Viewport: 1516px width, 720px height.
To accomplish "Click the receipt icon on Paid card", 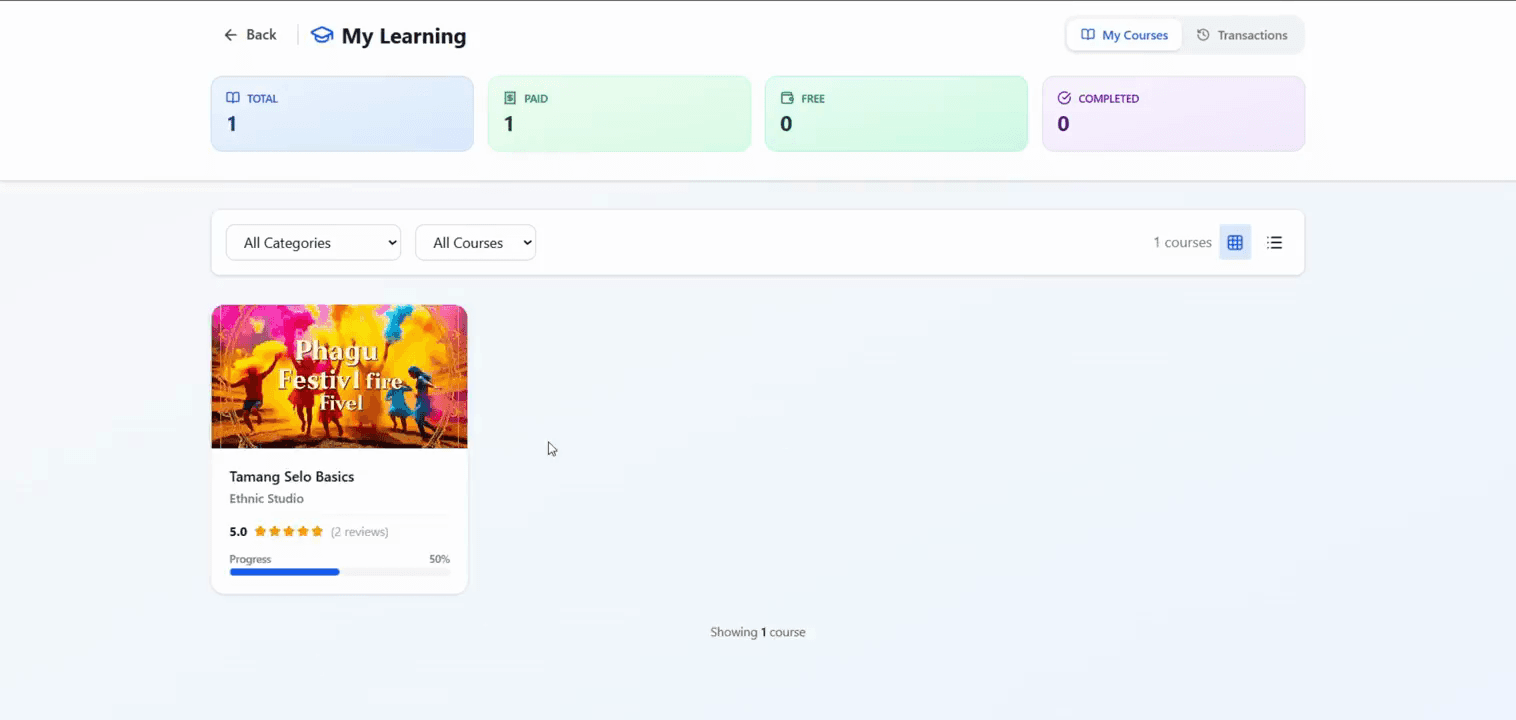I will click(510, 98).
